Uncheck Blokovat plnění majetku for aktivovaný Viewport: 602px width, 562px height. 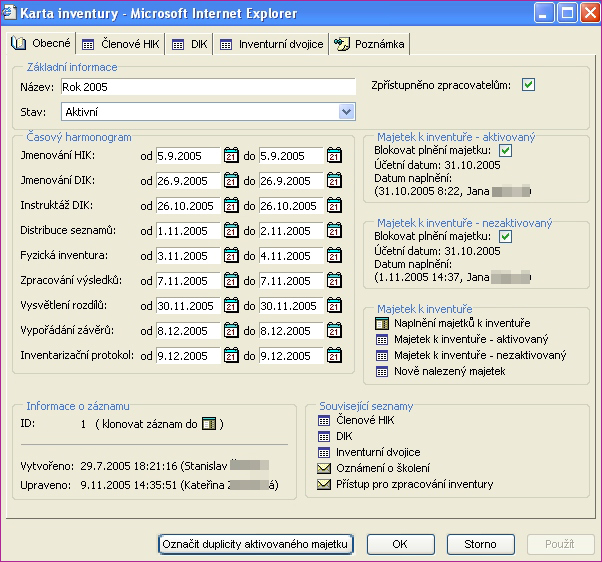[x=505, y=151]
